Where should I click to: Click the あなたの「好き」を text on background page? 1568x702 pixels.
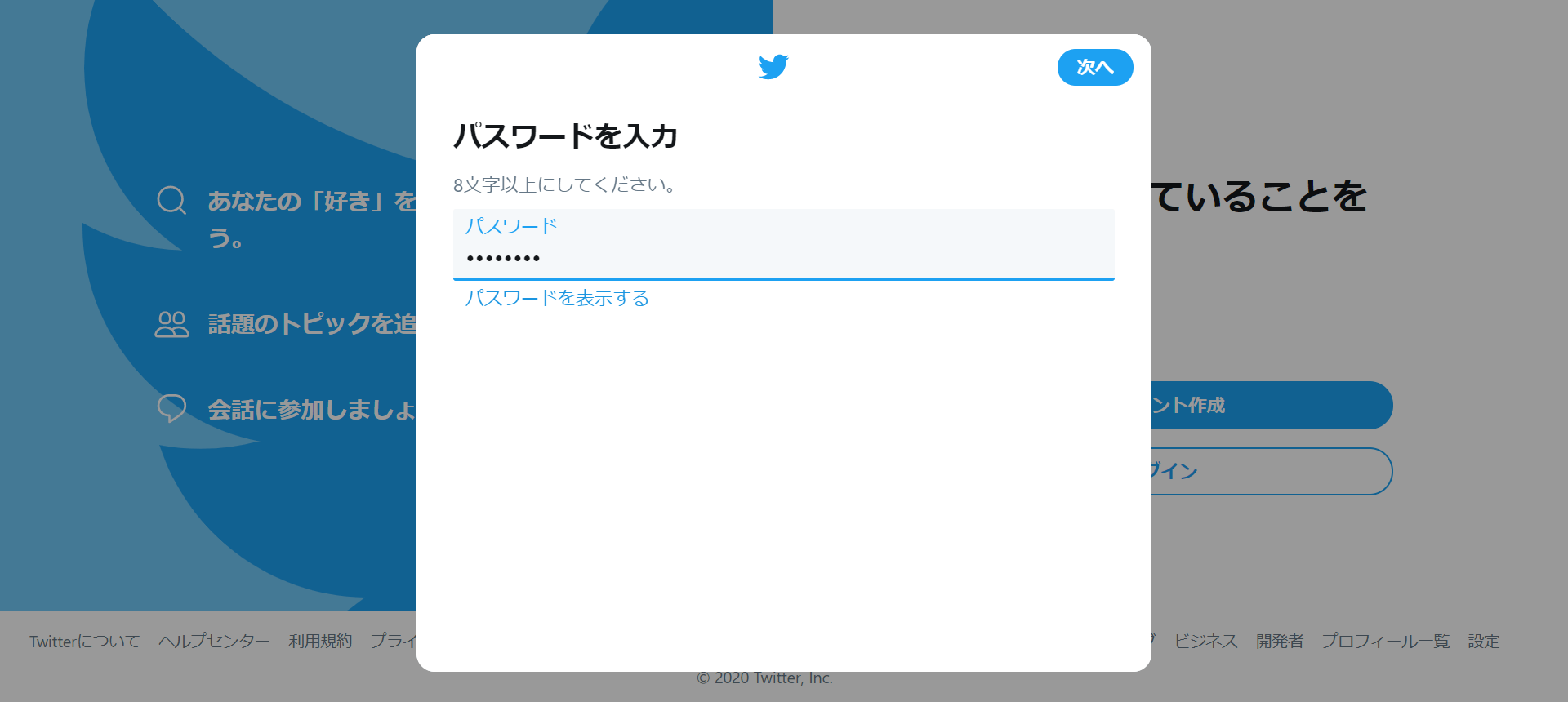point(313,201)
